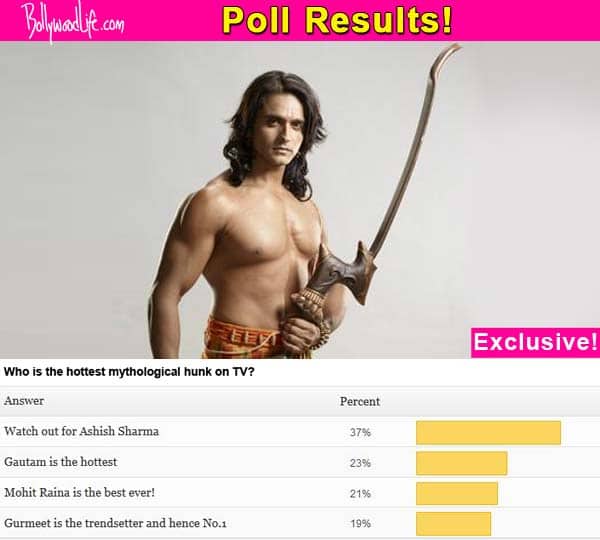Select the Mohit Raina is the best ever answer
The image size is (600, 540).
pyautogui.click(x=80, y=492)
